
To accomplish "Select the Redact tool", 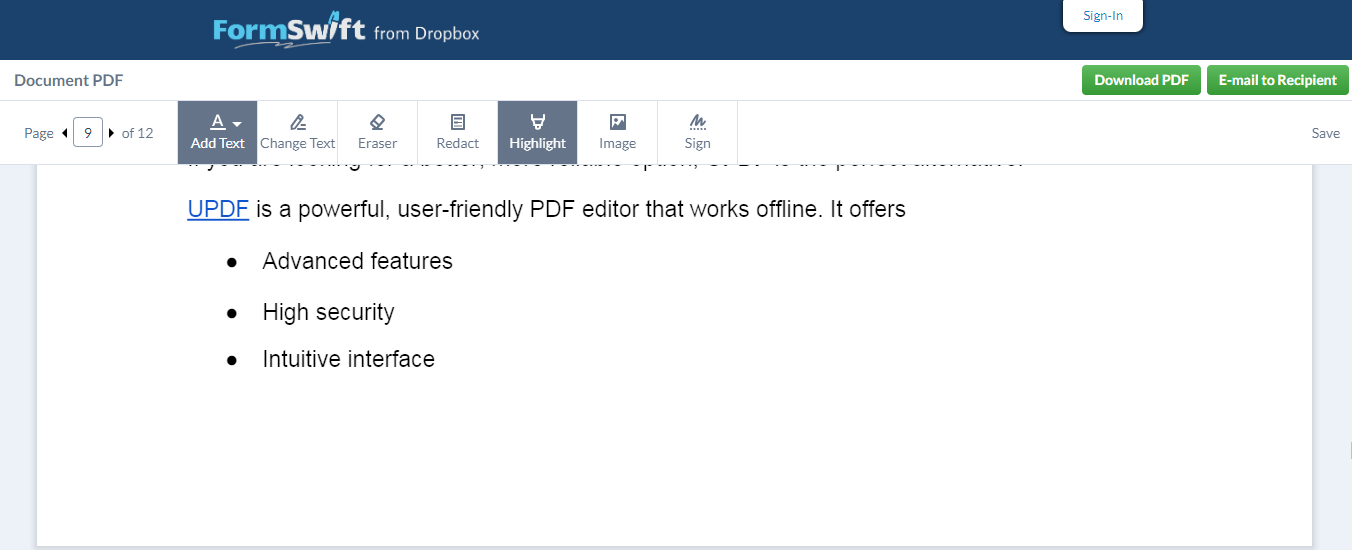I will [457, 132].
